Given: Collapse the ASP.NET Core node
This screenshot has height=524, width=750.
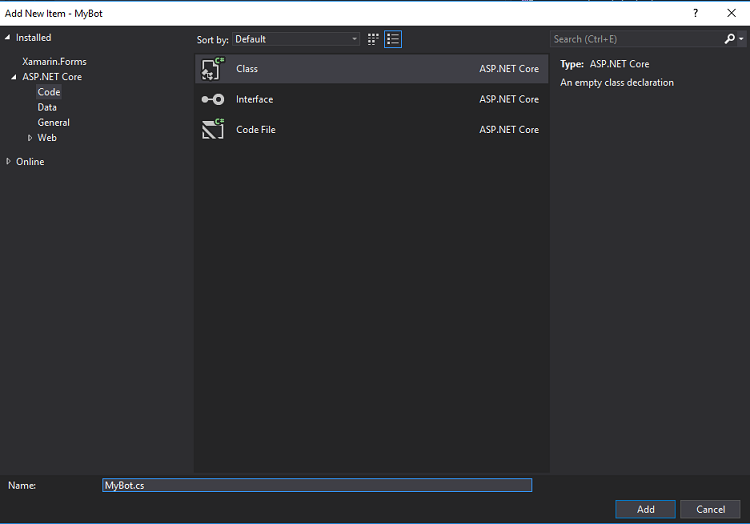Looking at the screenshot, I should click(14, 76).
